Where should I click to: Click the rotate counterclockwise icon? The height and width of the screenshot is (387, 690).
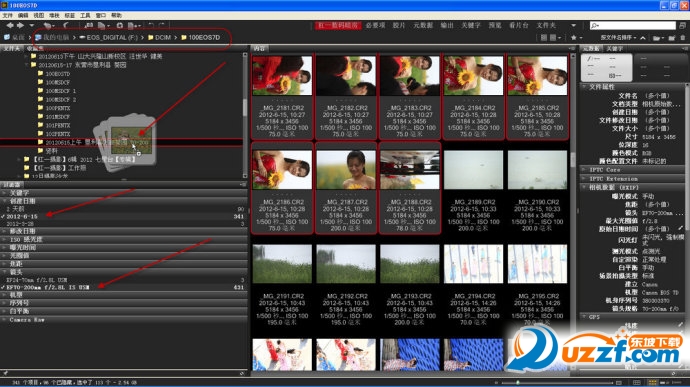point(150,26)
